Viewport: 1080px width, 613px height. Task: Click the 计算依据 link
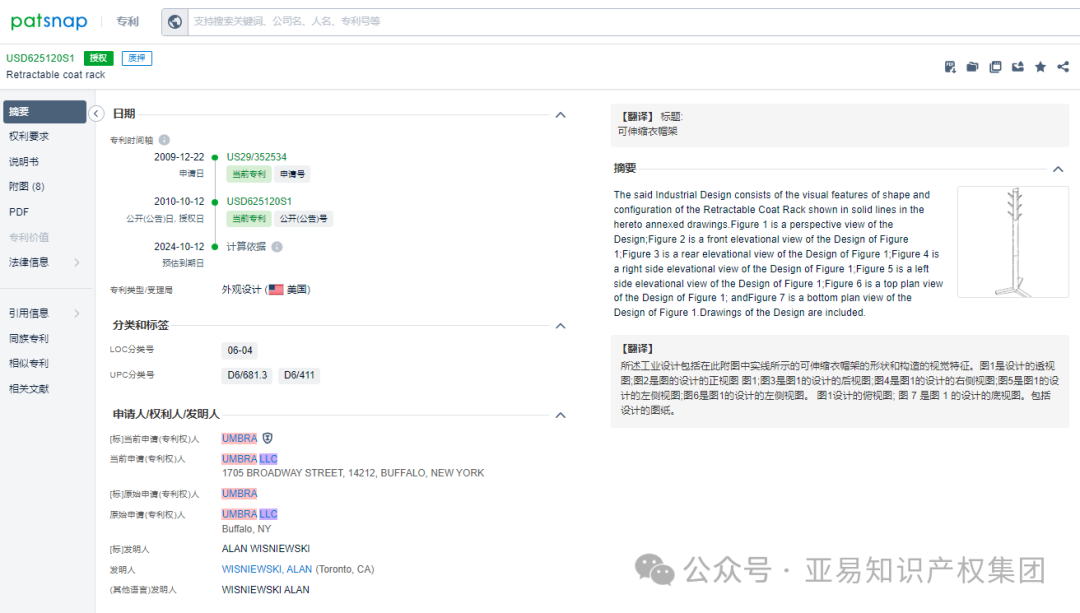click(x=246, y=247)
